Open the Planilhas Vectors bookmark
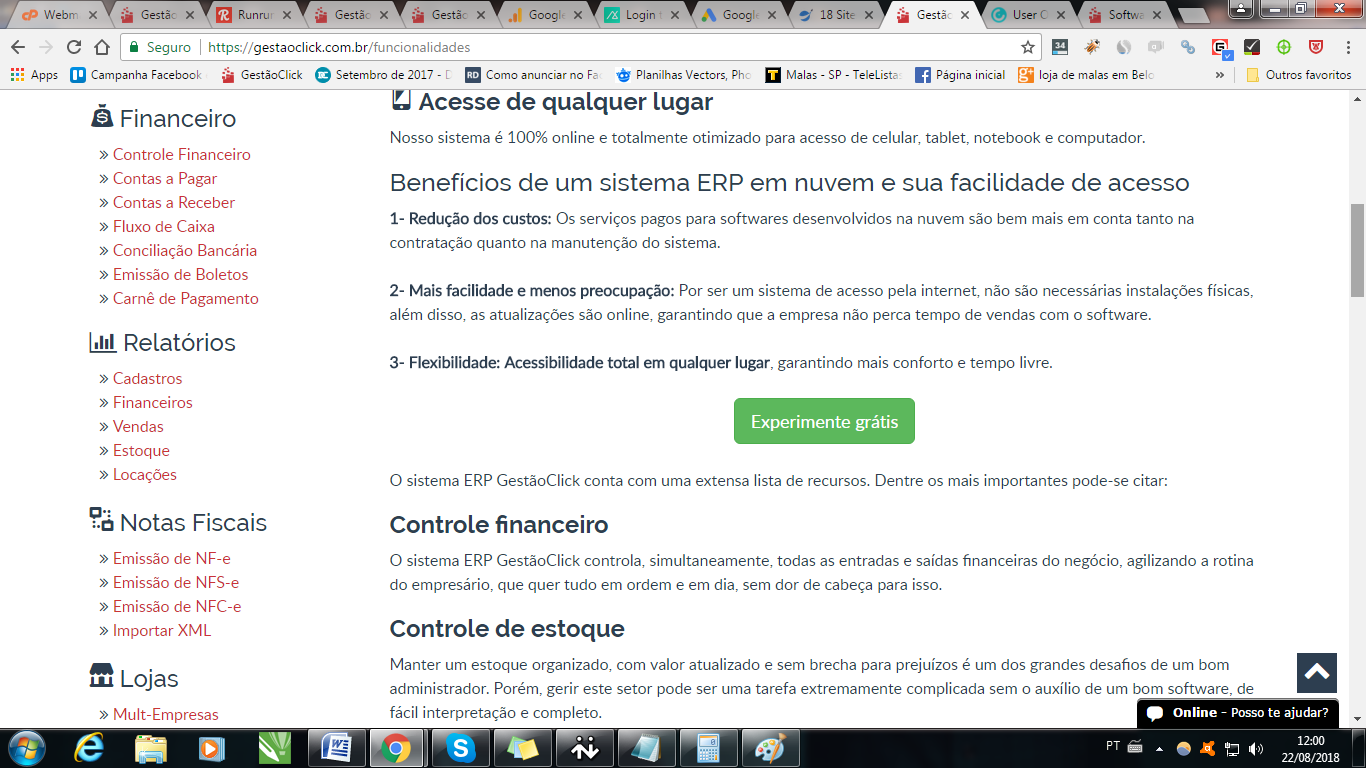Screen dimensions: 1366x768 [683, 75]
